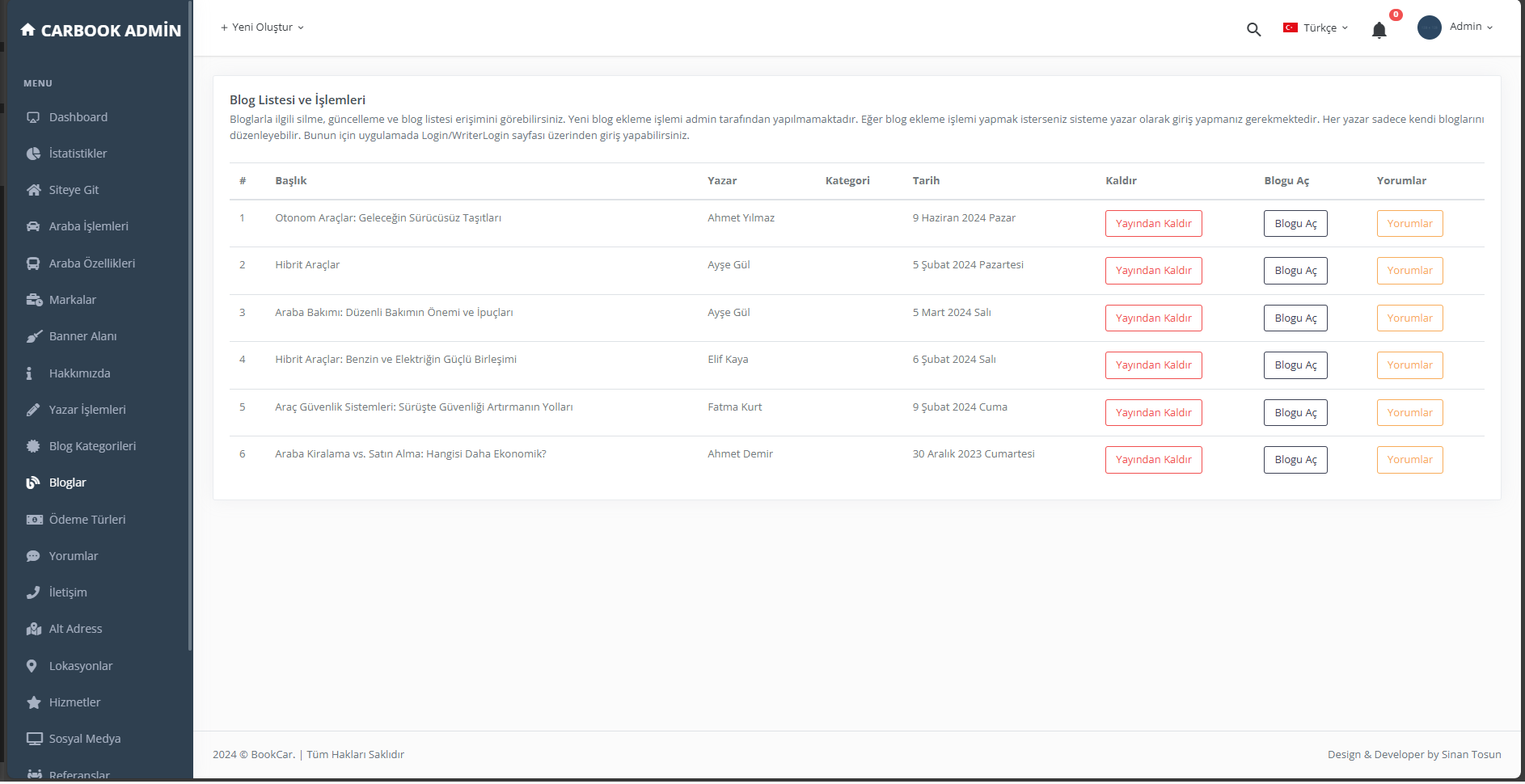The width and height of the screenshot is (1525, 784).
Task: Click the Admin profile avatar
Action: 1429,27
